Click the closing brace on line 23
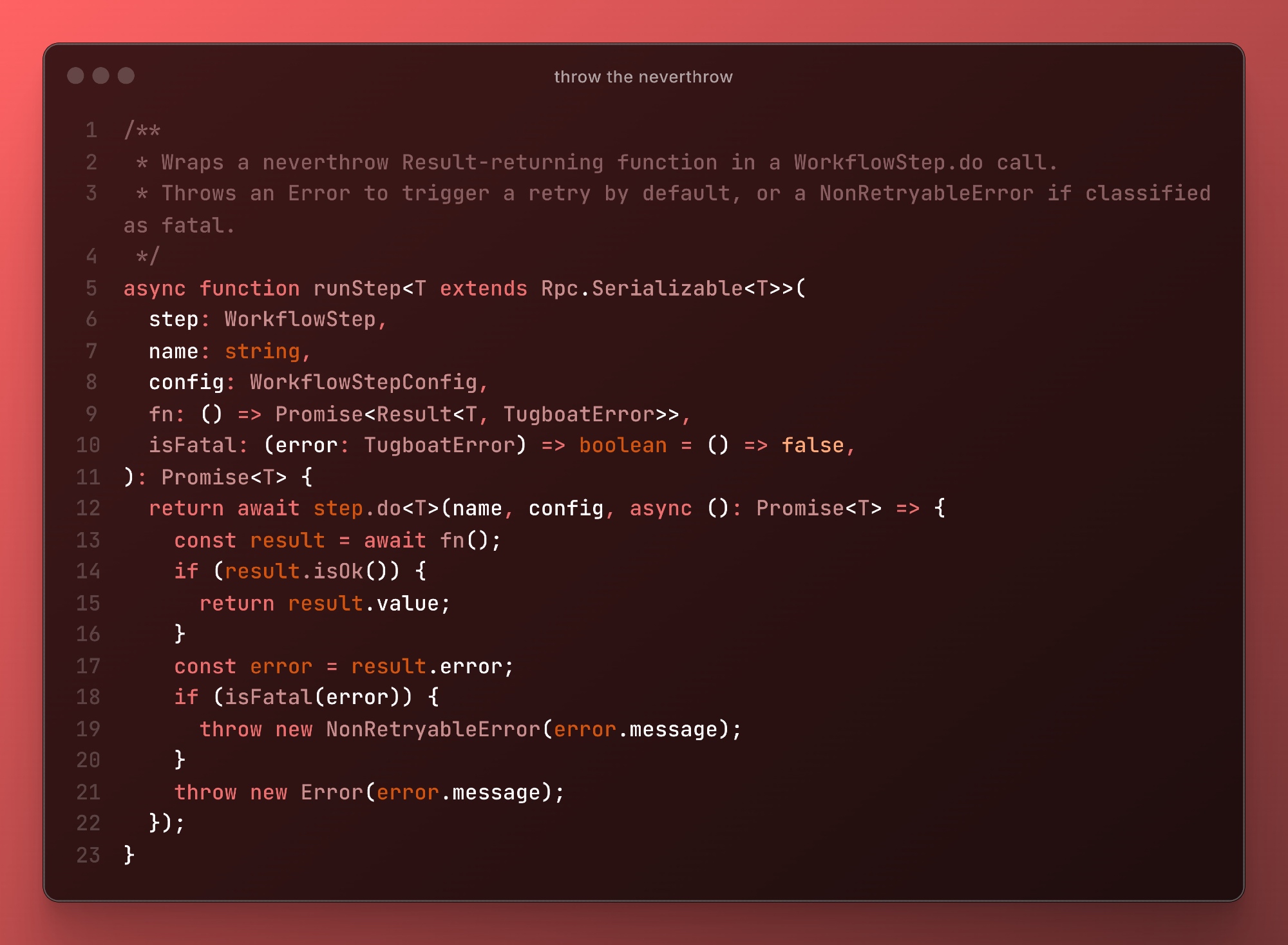The image size is (1288, 945). click(x=129, y=855)
